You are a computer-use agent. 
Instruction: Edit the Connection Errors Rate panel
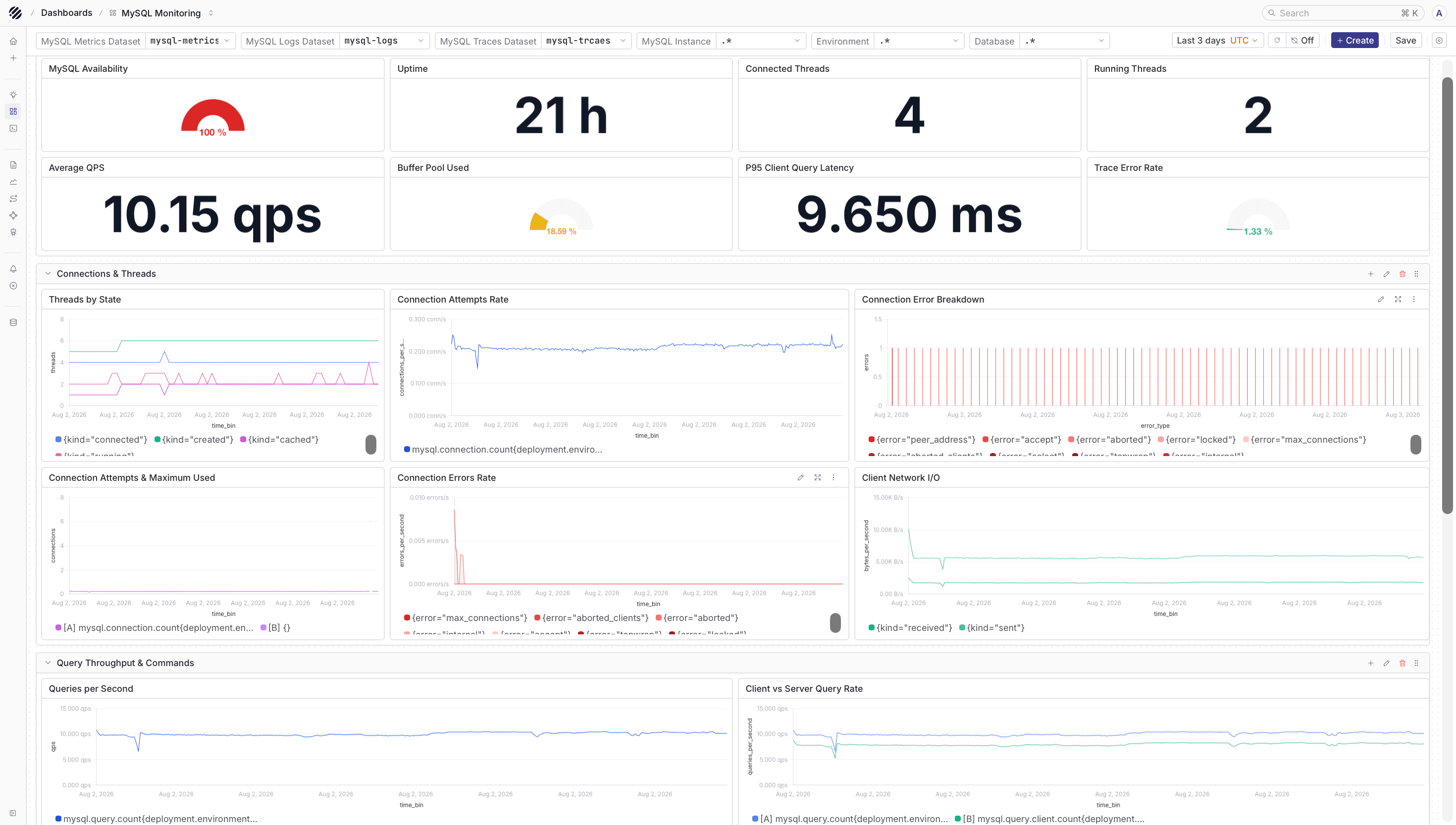[x=800, y=478]
